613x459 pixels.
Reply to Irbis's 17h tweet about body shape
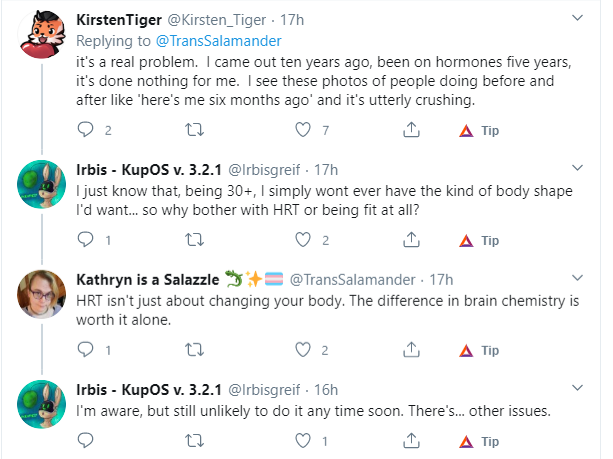coord(85,239)
